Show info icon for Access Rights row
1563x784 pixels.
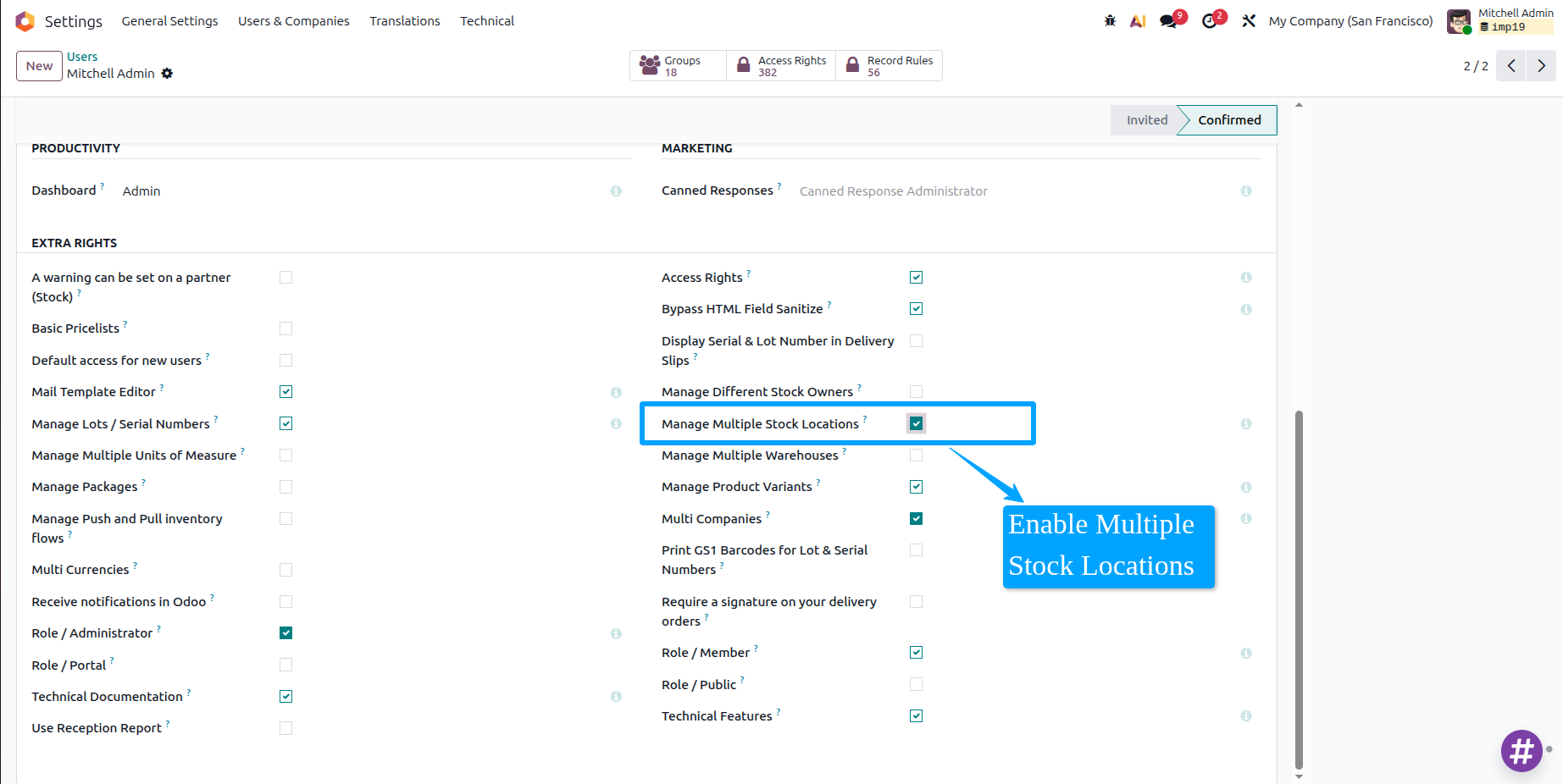pyautogui.click(x=1246, y=278)
